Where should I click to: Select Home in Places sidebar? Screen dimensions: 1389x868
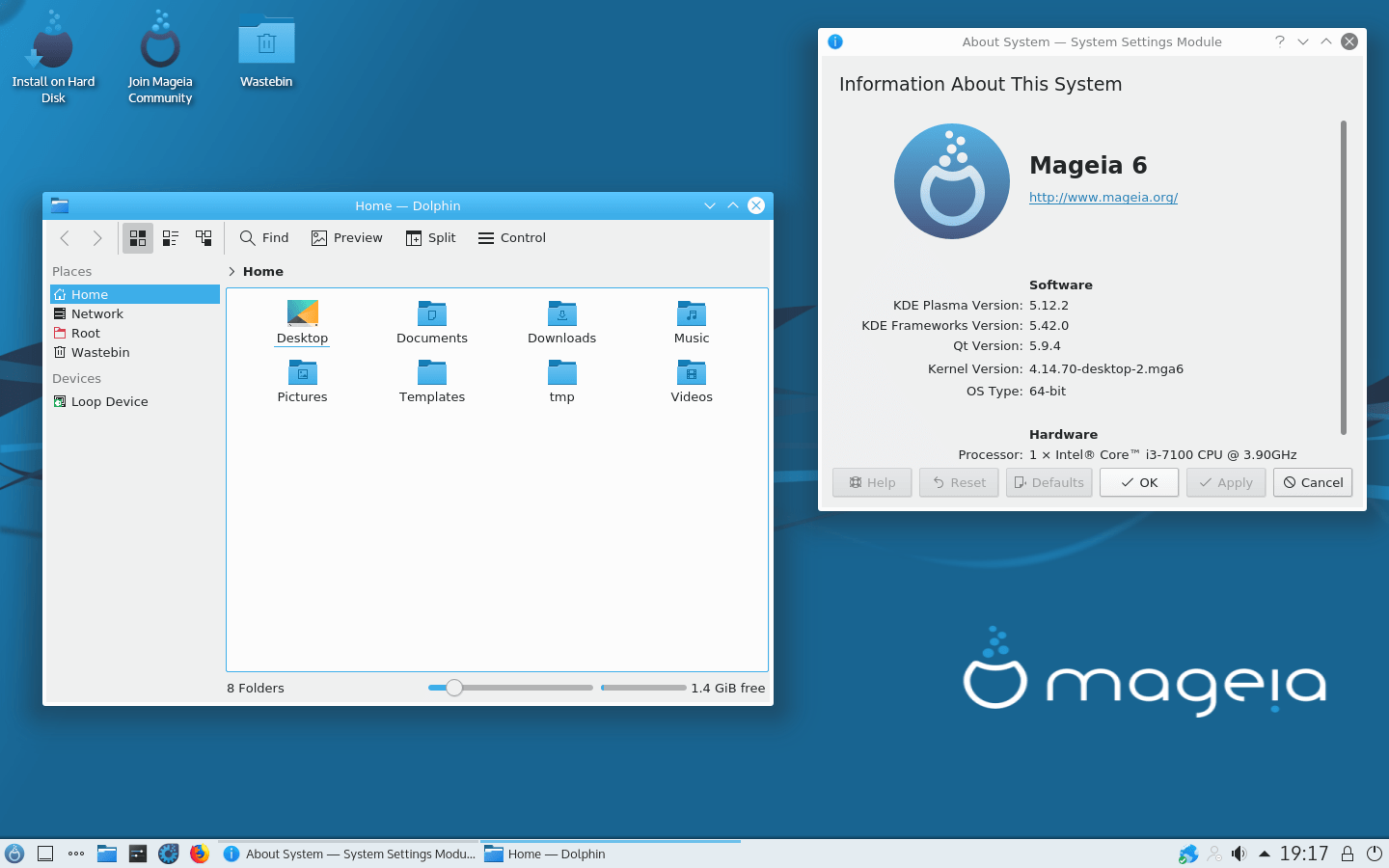click(135, 294)
